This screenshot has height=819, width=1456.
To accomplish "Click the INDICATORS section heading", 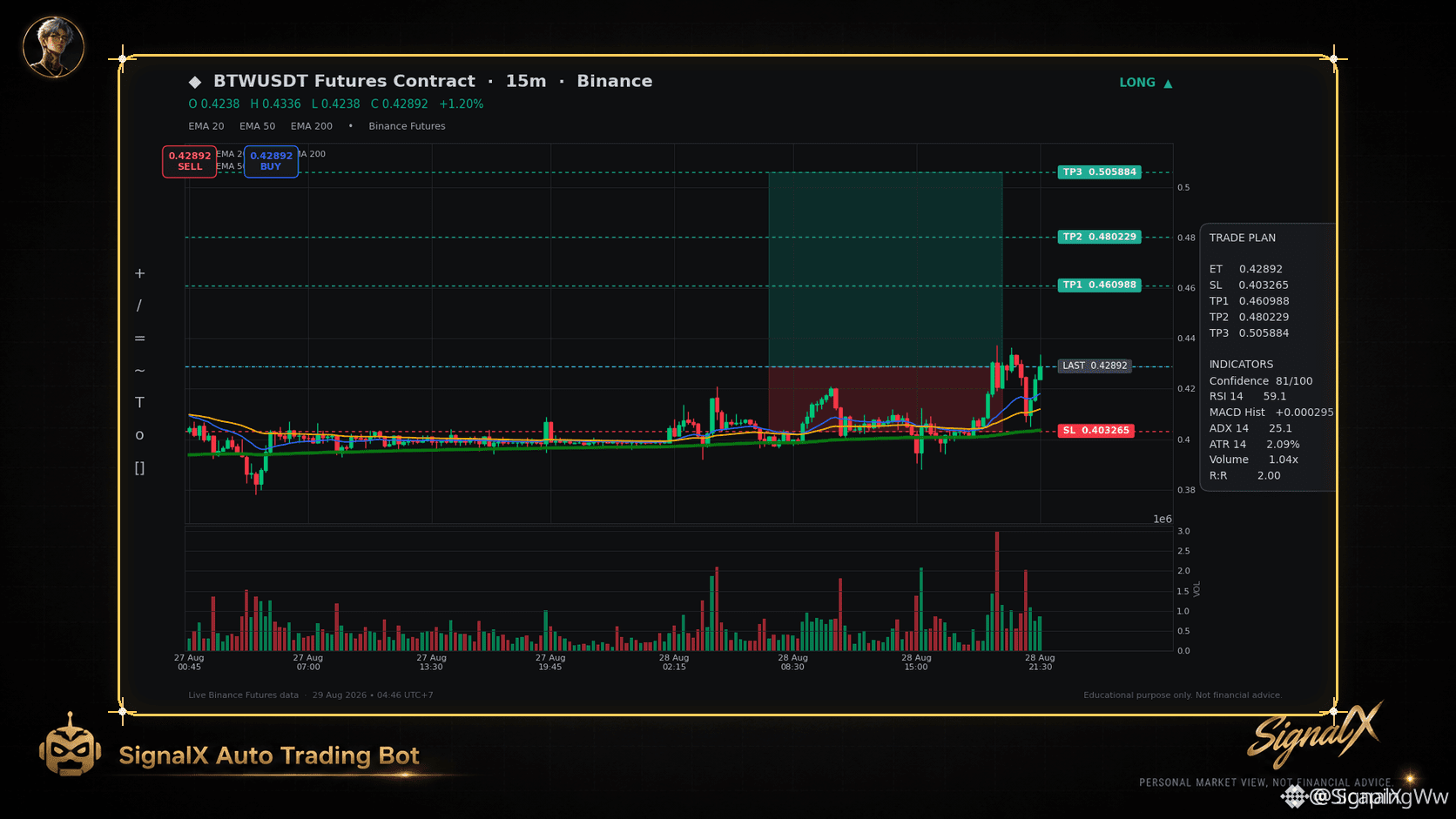I will tap(1241, 365).
